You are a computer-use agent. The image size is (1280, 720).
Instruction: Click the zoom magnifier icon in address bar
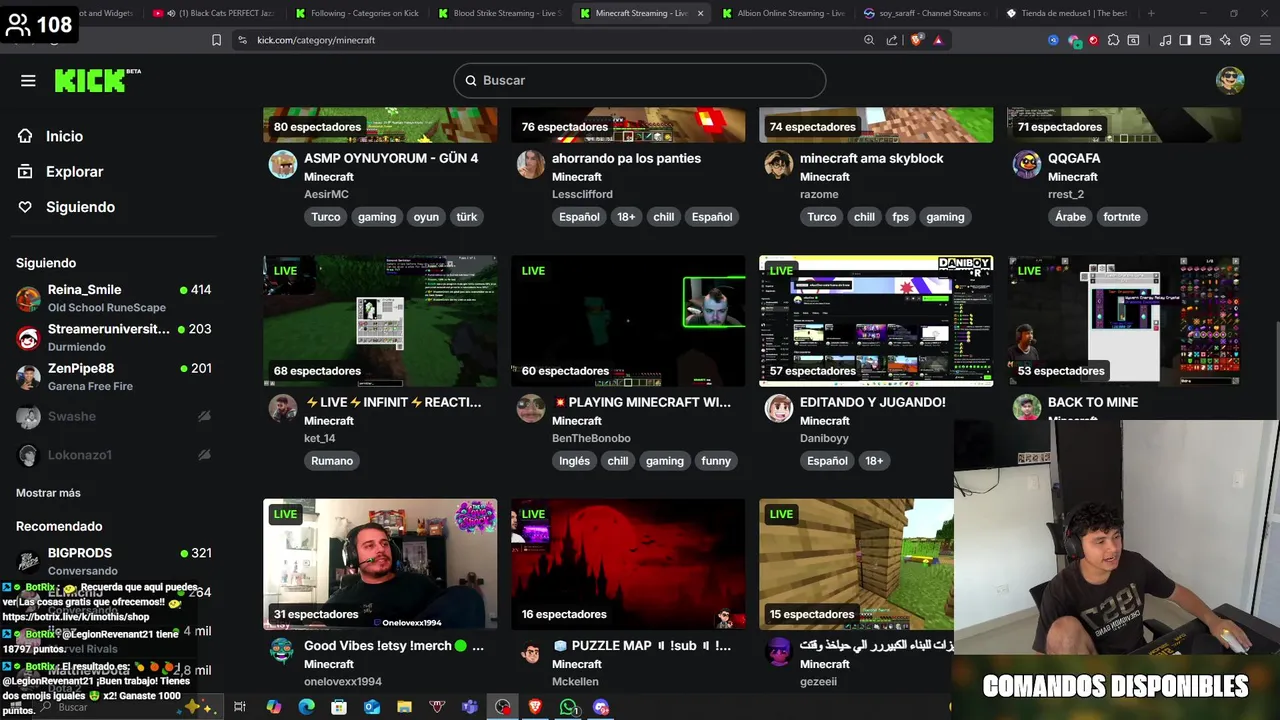pyautogui.click(x=869, y=40)
